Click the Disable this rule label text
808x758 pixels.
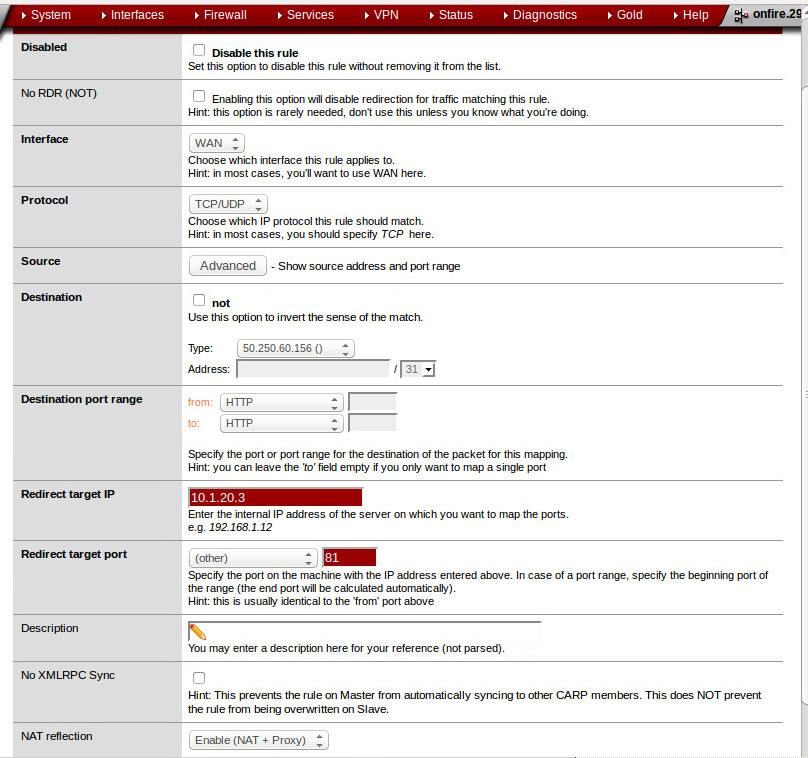click(x=255, y=53)
